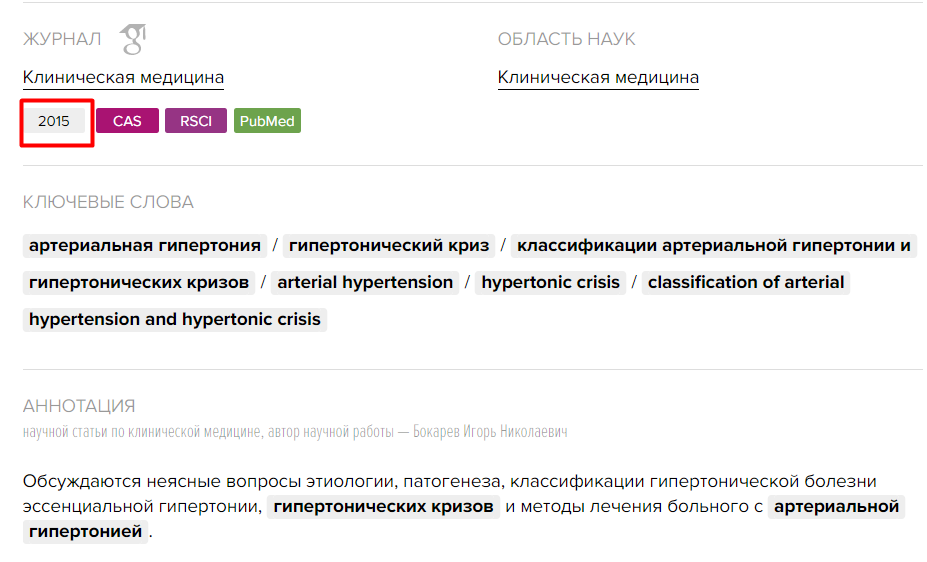Open keyword артериальная гипертония
The width and height of the screenshot is (927, 562).
click(145, 245)
